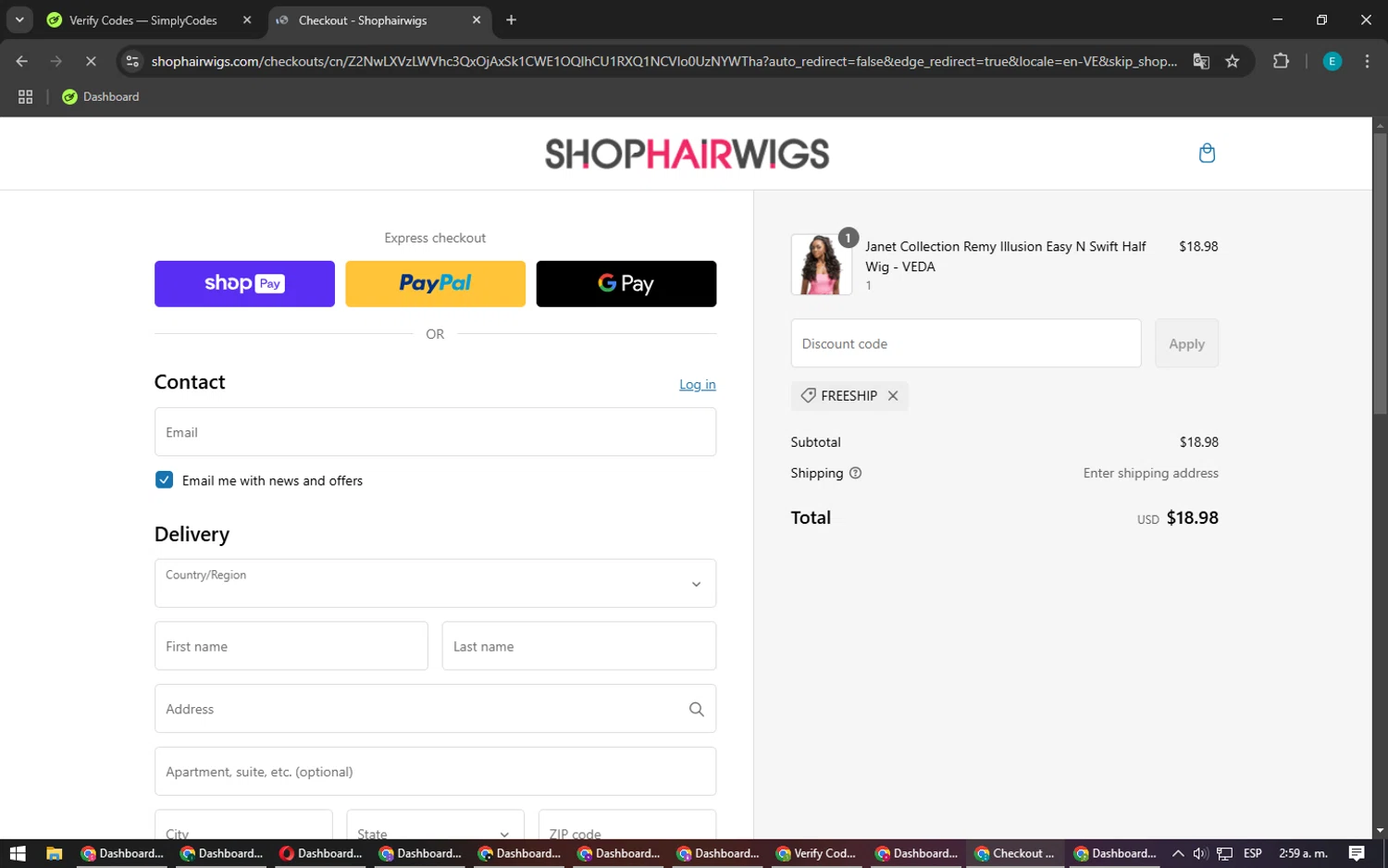Click Enter shipping address text
This screenshot has height=868, width=1388.
(x=1150, y=473)
